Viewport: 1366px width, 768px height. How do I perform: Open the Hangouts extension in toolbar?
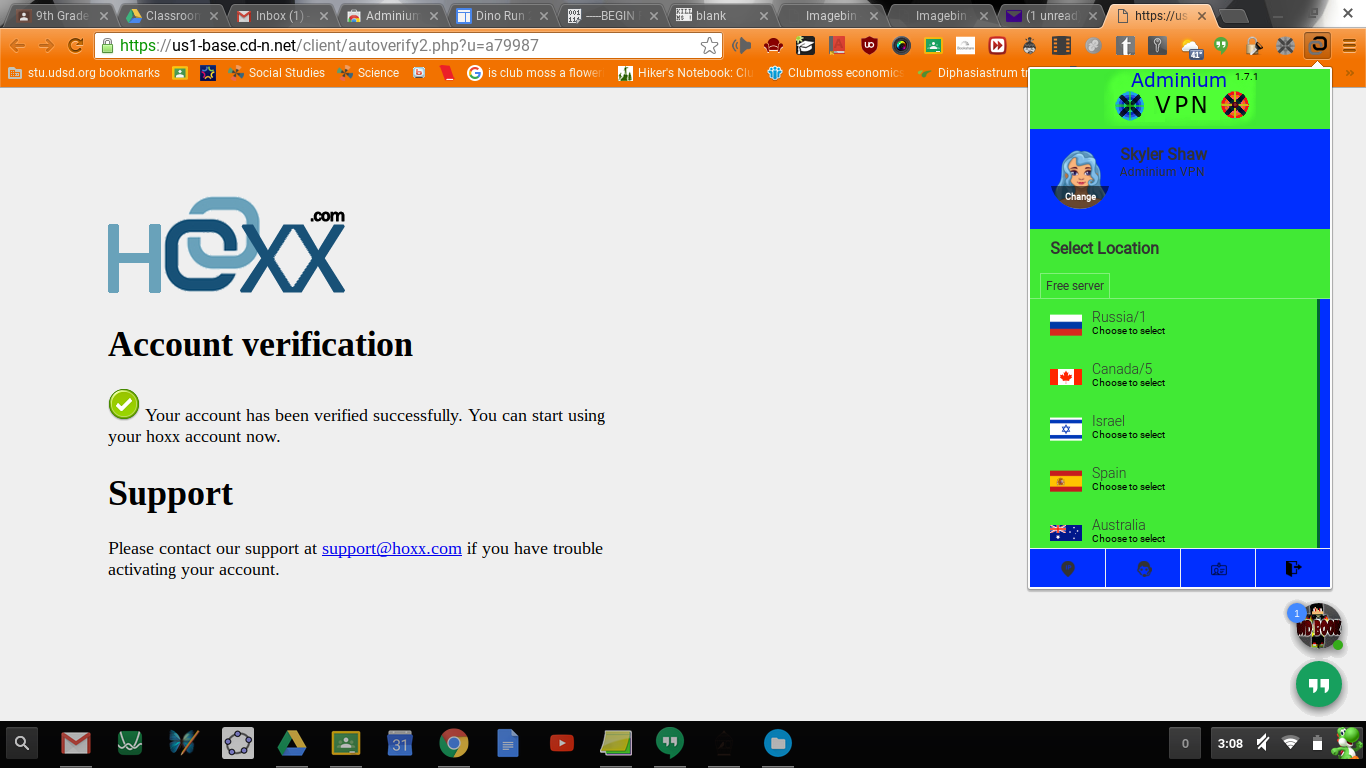1221,46
